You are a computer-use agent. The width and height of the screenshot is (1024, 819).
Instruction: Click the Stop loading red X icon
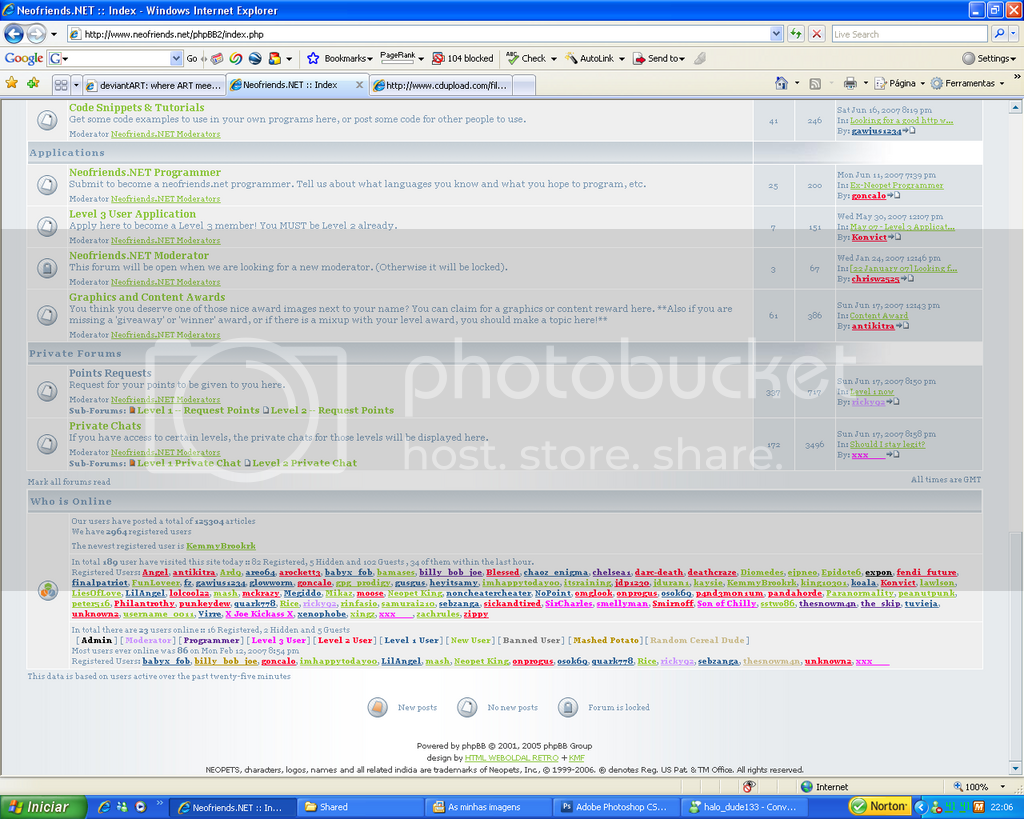(x=817, y=34)
